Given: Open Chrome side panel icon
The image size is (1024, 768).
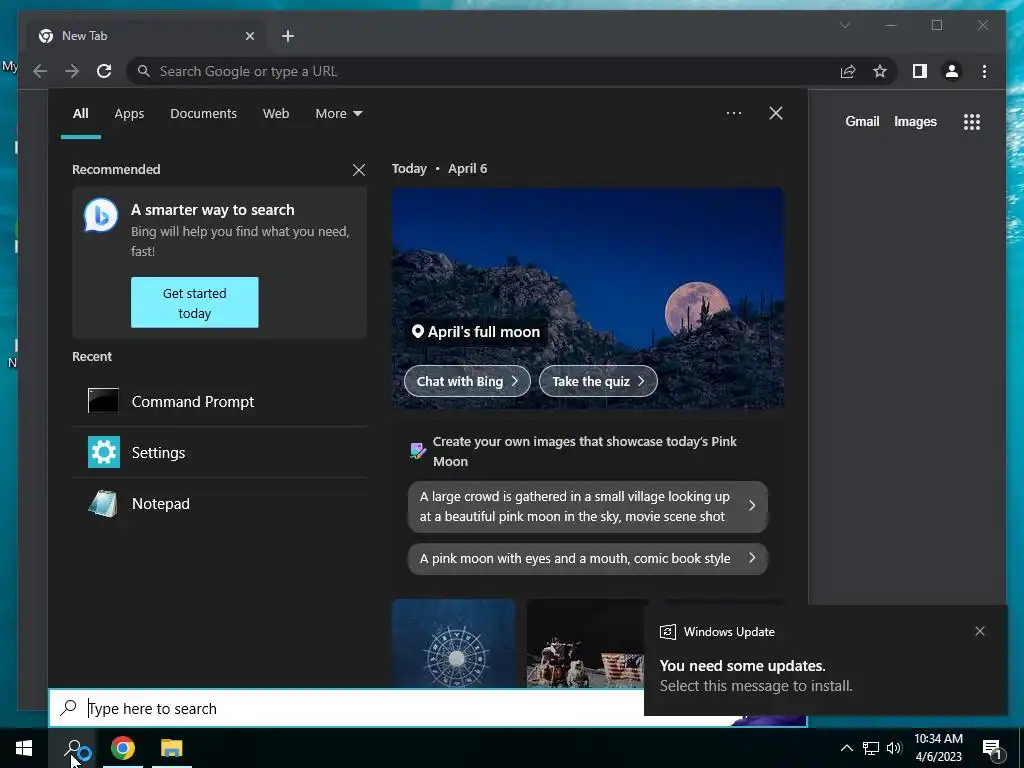Looking at the screenshot, I should (x=920, y=71).
